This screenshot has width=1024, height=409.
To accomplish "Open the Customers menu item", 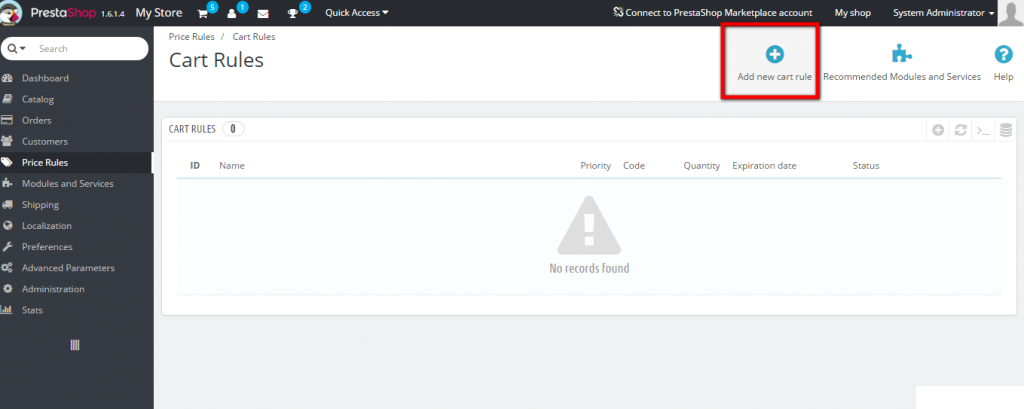I will click(44, 141).
